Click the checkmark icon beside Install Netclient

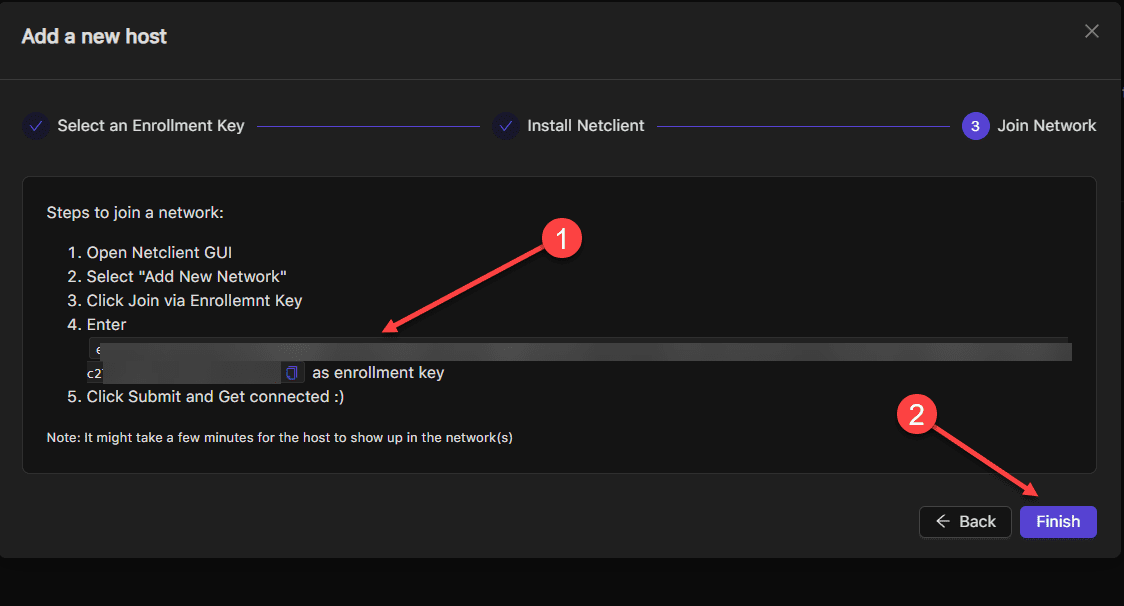[506, 126]
